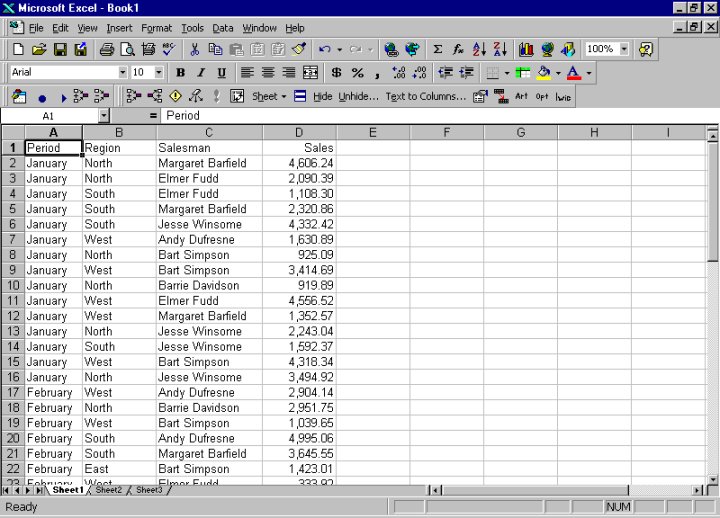The image size is (720, 518).
Task: Click the Opt toolbar button
Action: (542, 96)
